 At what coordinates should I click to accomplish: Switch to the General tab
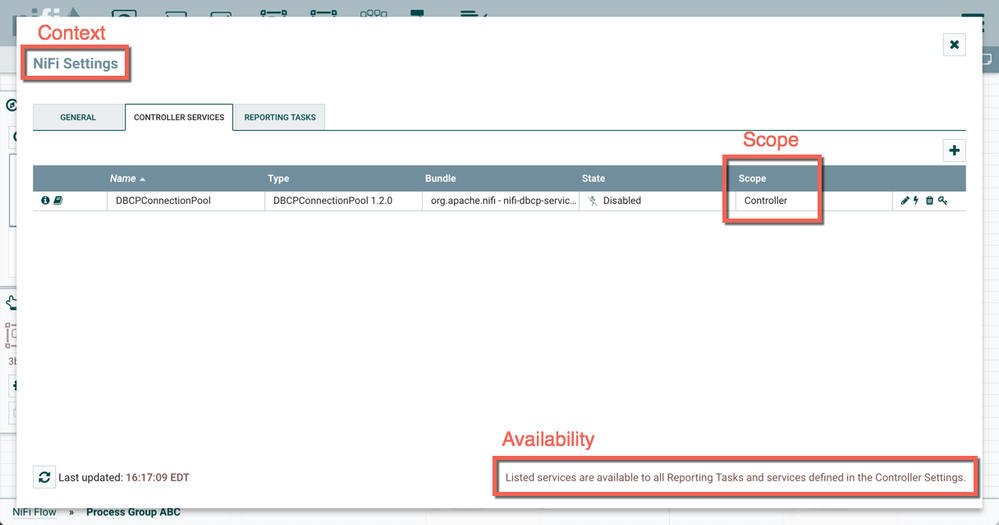(78, 117)
